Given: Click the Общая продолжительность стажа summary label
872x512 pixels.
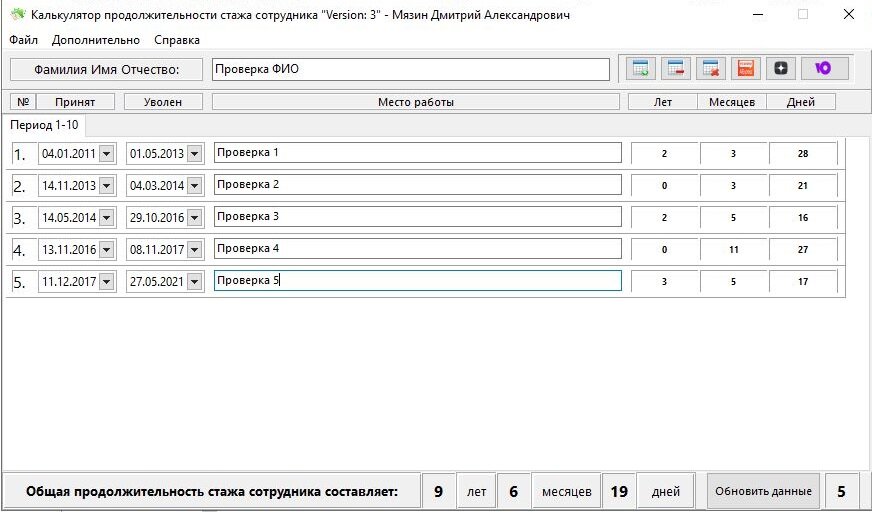Looking at the screenshot, I should tap(212, 491).
